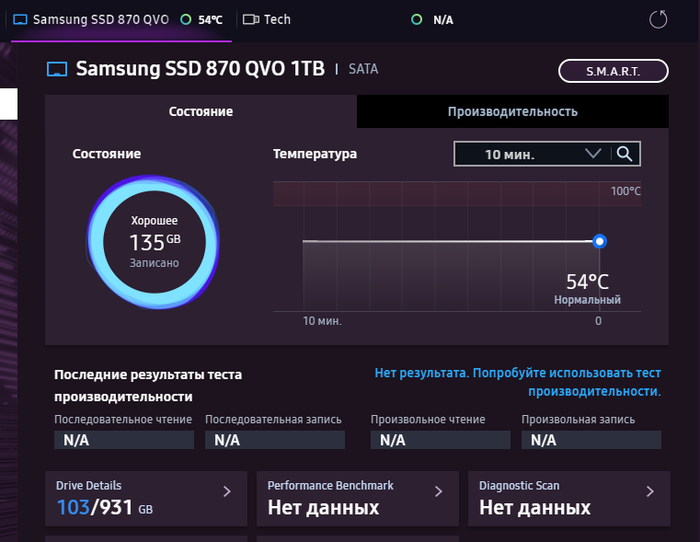
Task: Click the drive icon beside Samsung SSD 870 QVO
Action: point(20,20)
